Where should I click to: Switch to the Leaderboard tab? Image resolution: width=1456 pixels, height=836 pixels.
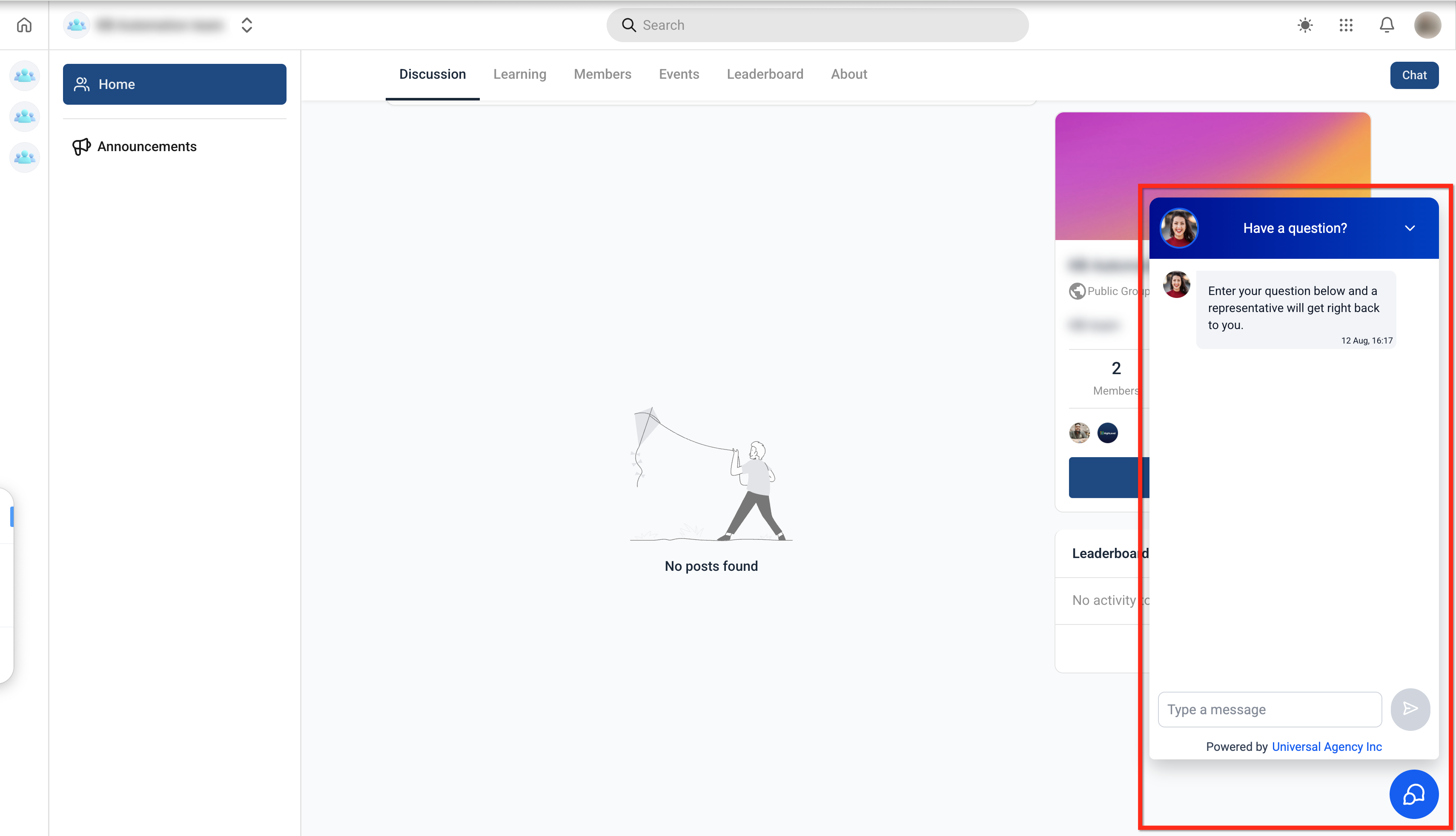pos(765,74)
